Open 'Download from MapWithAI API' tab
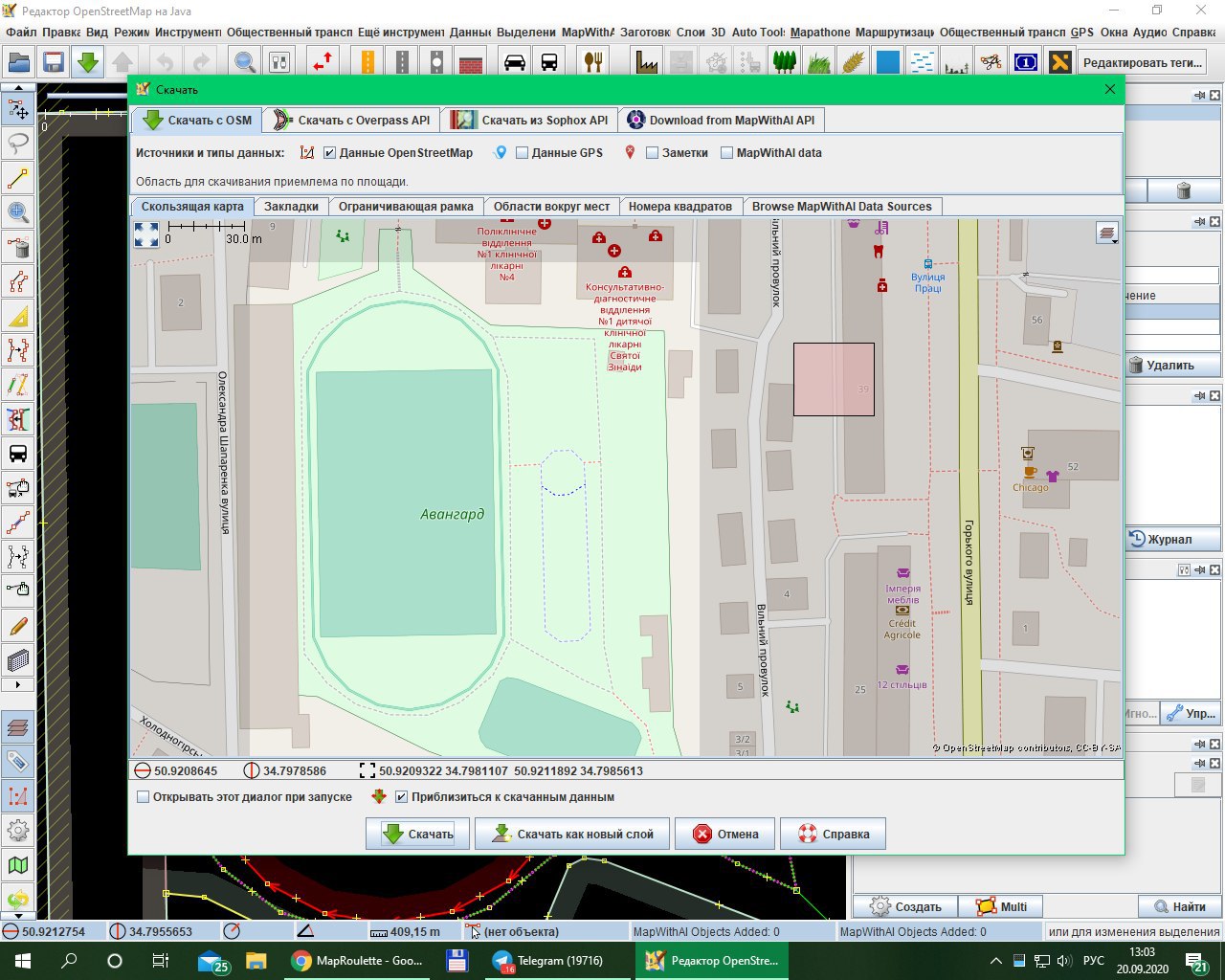 tap(722, 121)
